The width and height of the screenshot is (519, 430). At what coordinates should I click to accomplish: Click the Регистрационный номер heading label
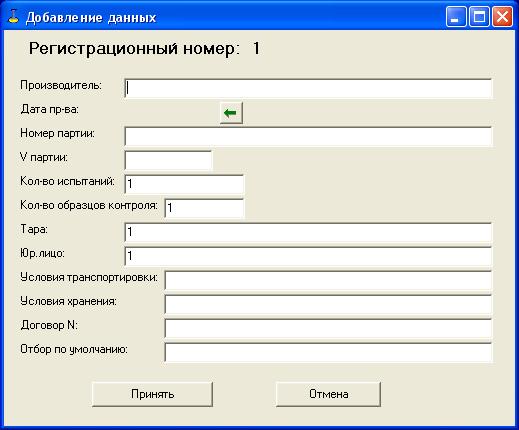point(134,49)
